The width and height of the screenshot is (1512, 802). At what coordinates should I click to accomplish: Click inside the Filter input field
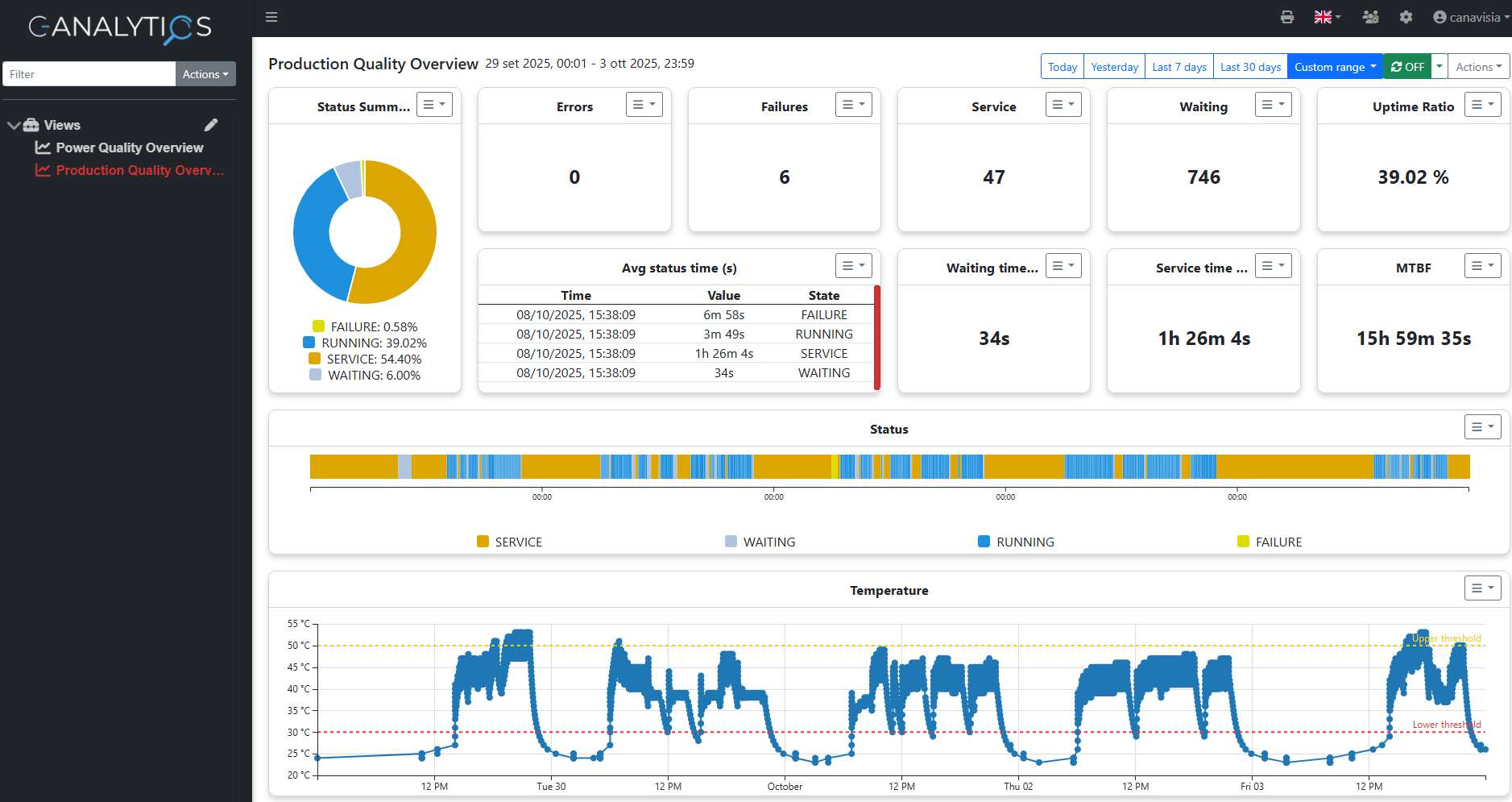pos(89,73)
